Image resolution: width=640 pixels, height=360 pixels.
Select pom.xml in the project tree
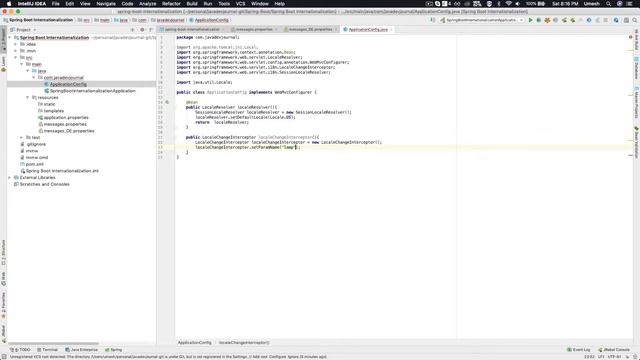point(34,164)
